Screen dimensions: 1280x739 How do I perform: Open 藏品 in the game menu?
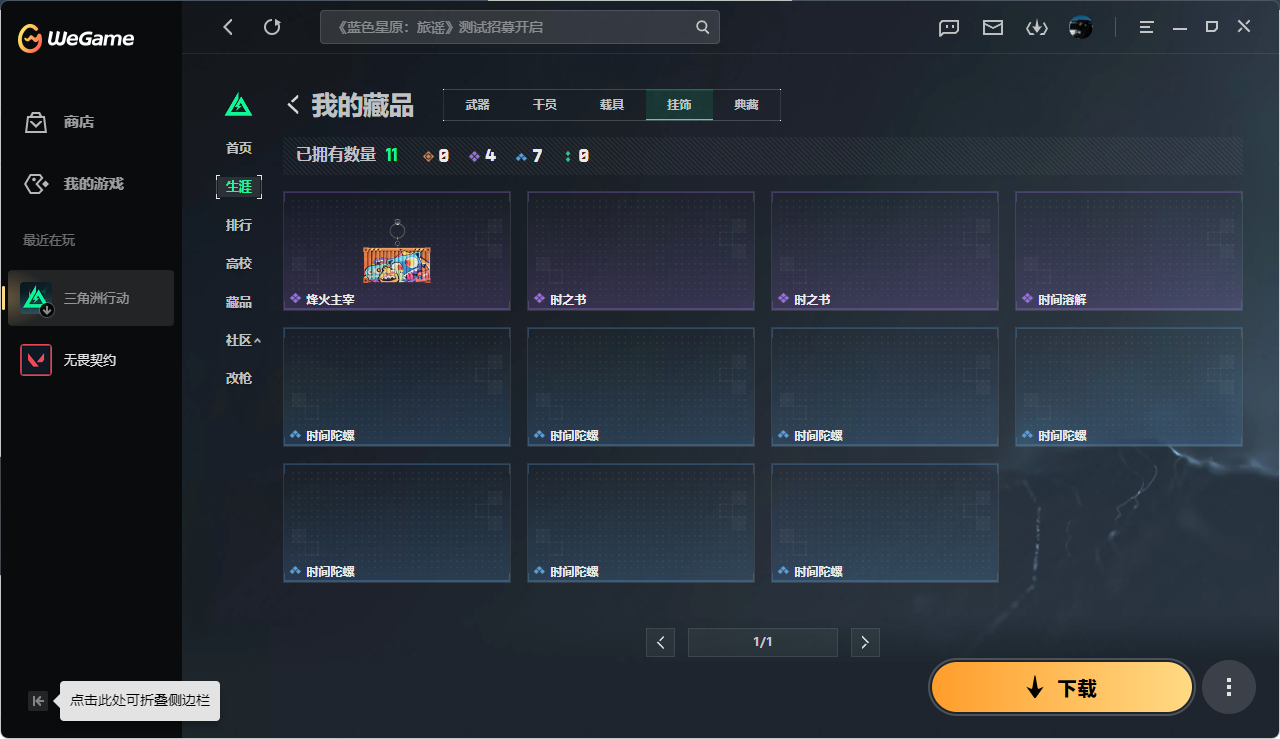[x=239, y=302]
